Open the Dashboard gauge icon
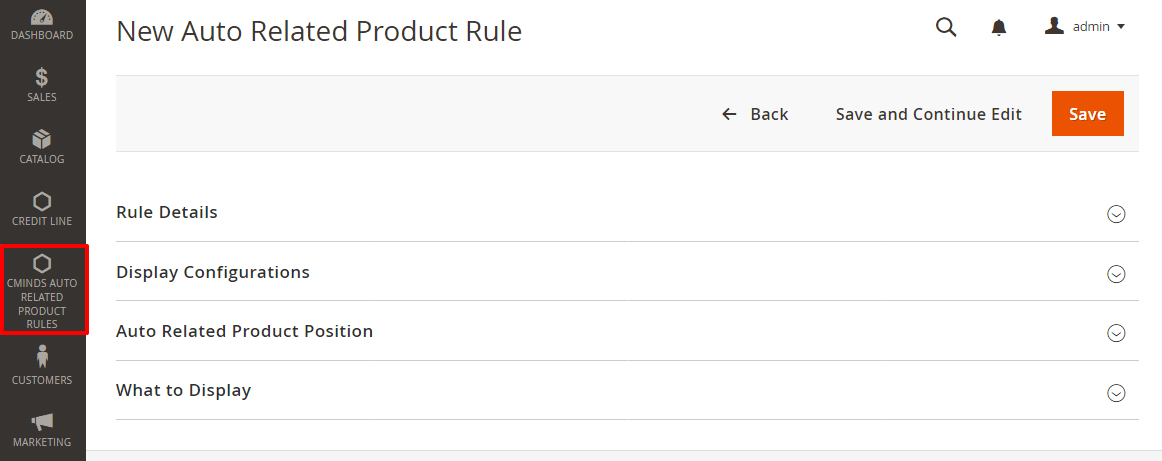Viewport: 1162px width, 461px height. 42,17
